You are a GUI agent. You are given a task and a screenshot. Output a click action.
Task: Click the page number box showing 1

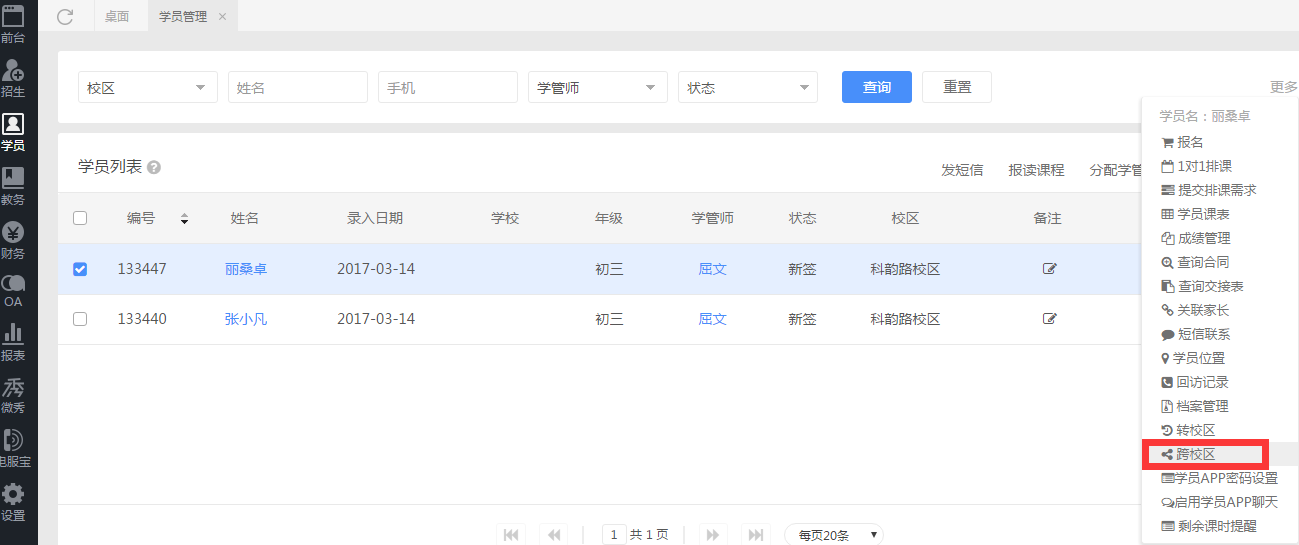click(614, 535)
